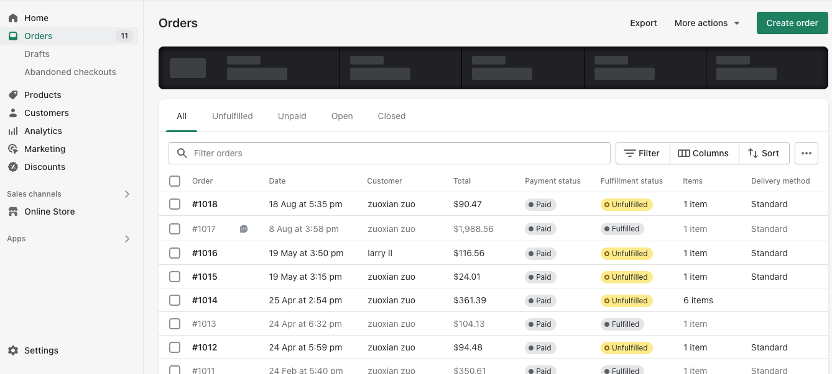This screenshot has width=832, height=374.
Task: Open the Home icon in sidebar
Action: click(13, 18)
